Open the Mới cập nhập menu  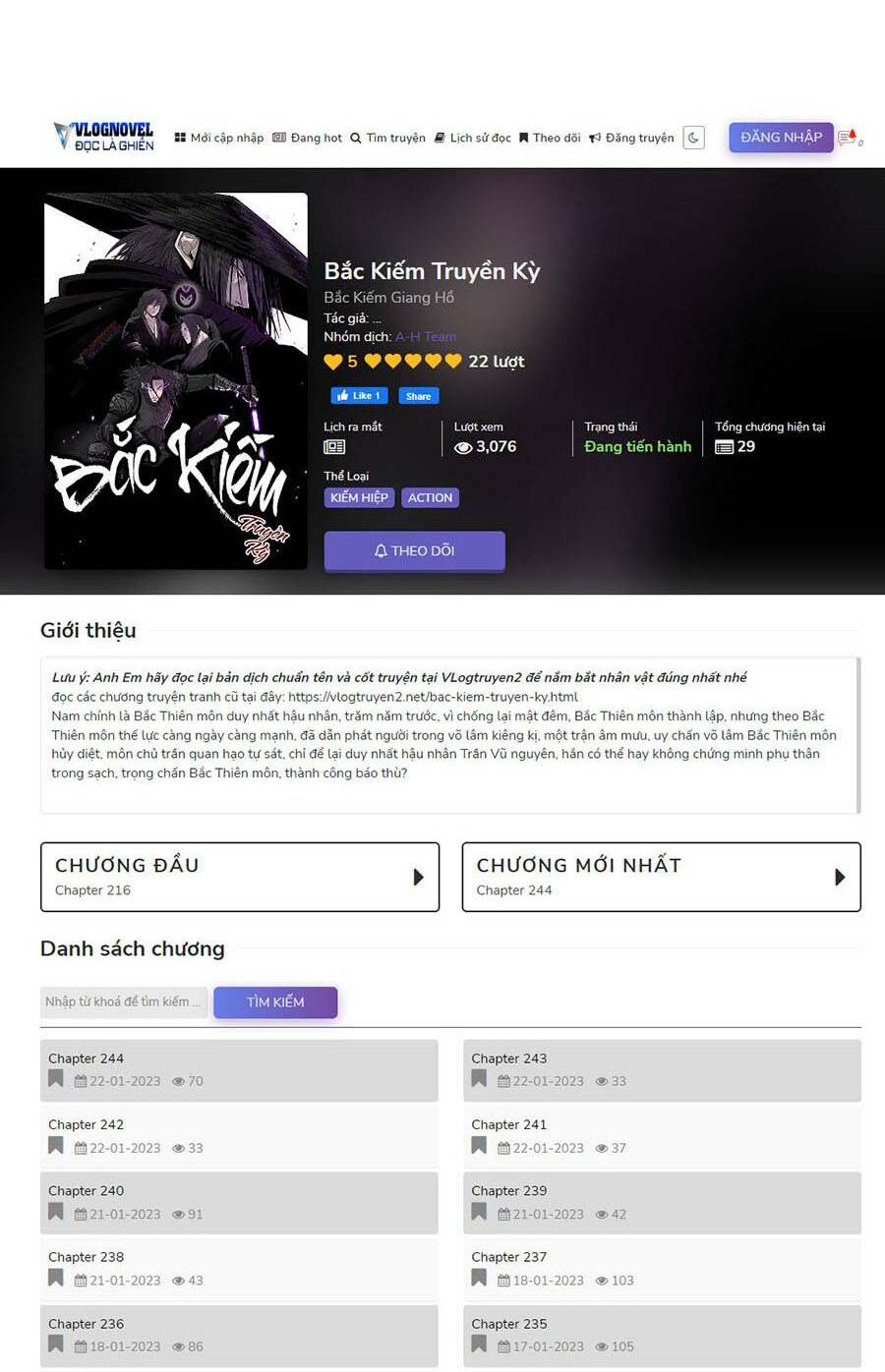pos(219,138)
